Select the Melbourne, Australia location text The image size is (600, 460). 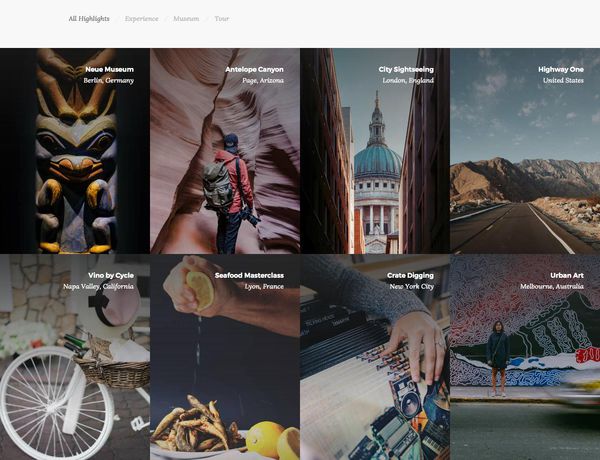551,286
